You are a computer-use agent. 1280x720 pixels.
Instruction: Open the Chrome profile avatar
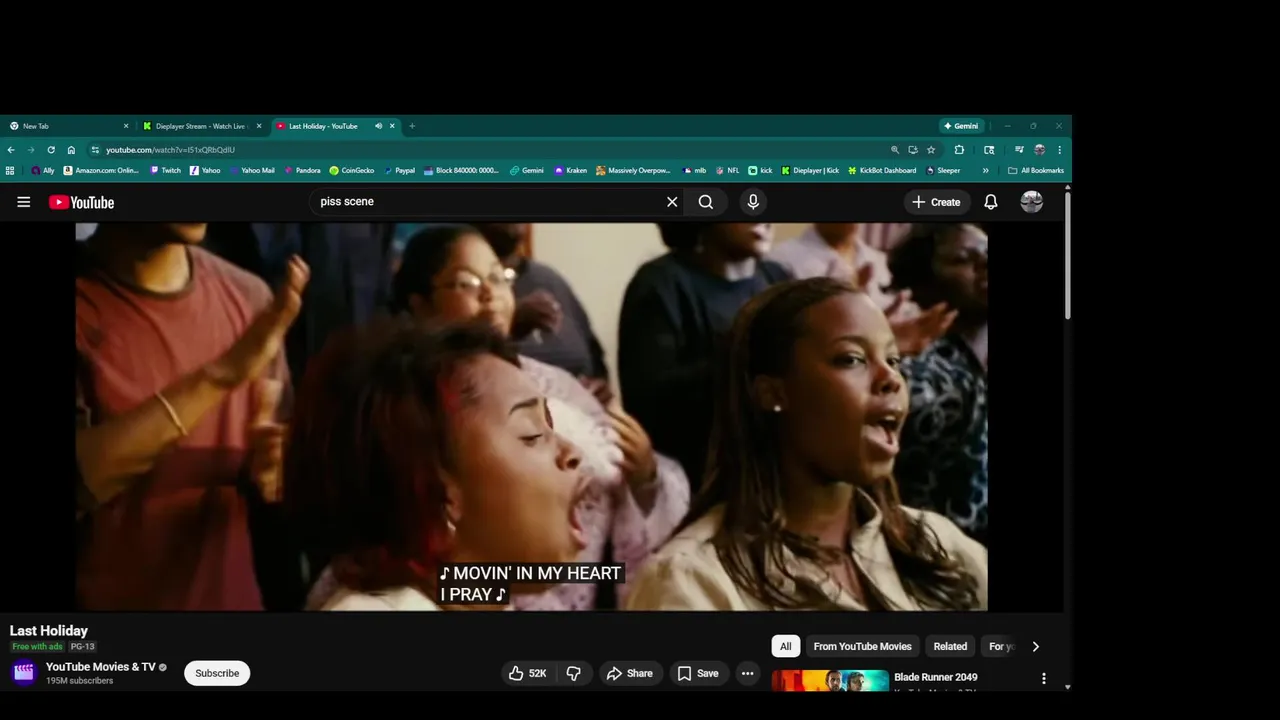[x=1040, y=150]
